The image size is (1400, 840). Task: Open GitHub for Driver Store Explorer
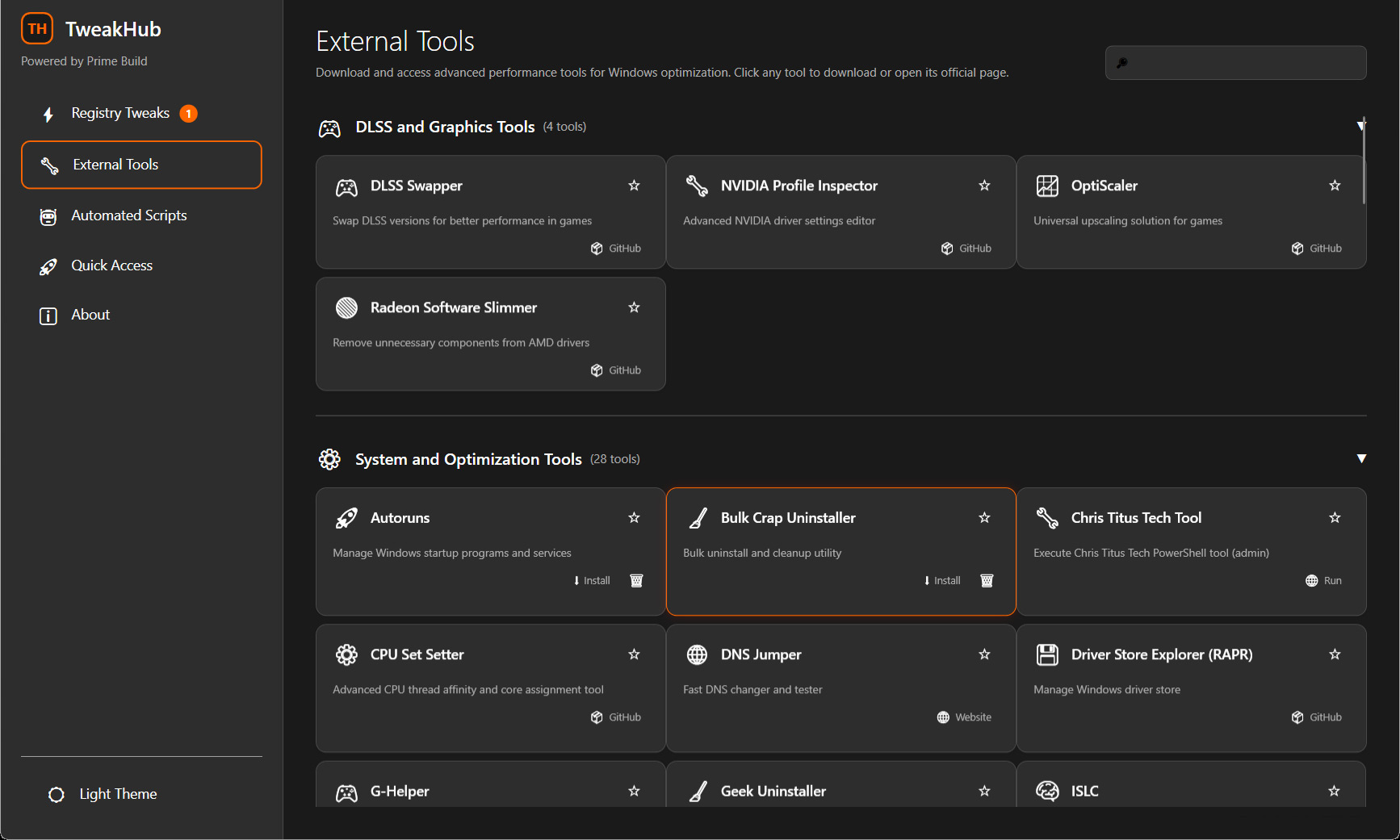point(1317,717)
